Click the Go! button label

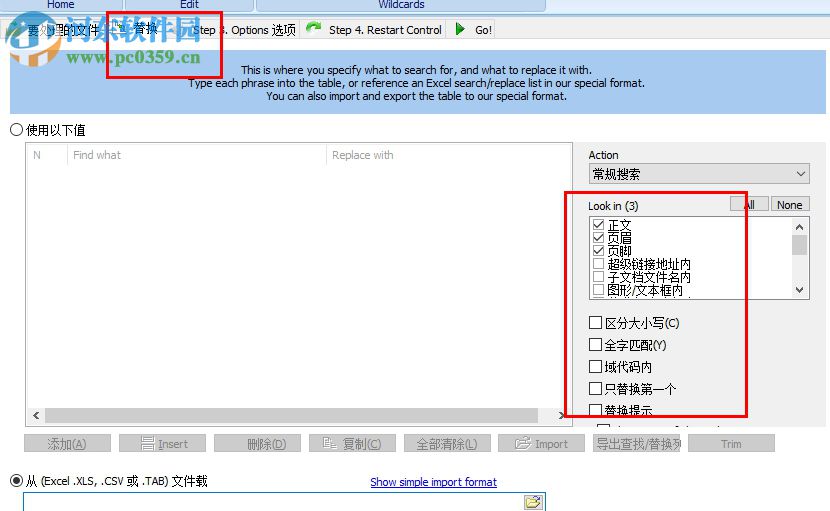click(x=483, y=30)
